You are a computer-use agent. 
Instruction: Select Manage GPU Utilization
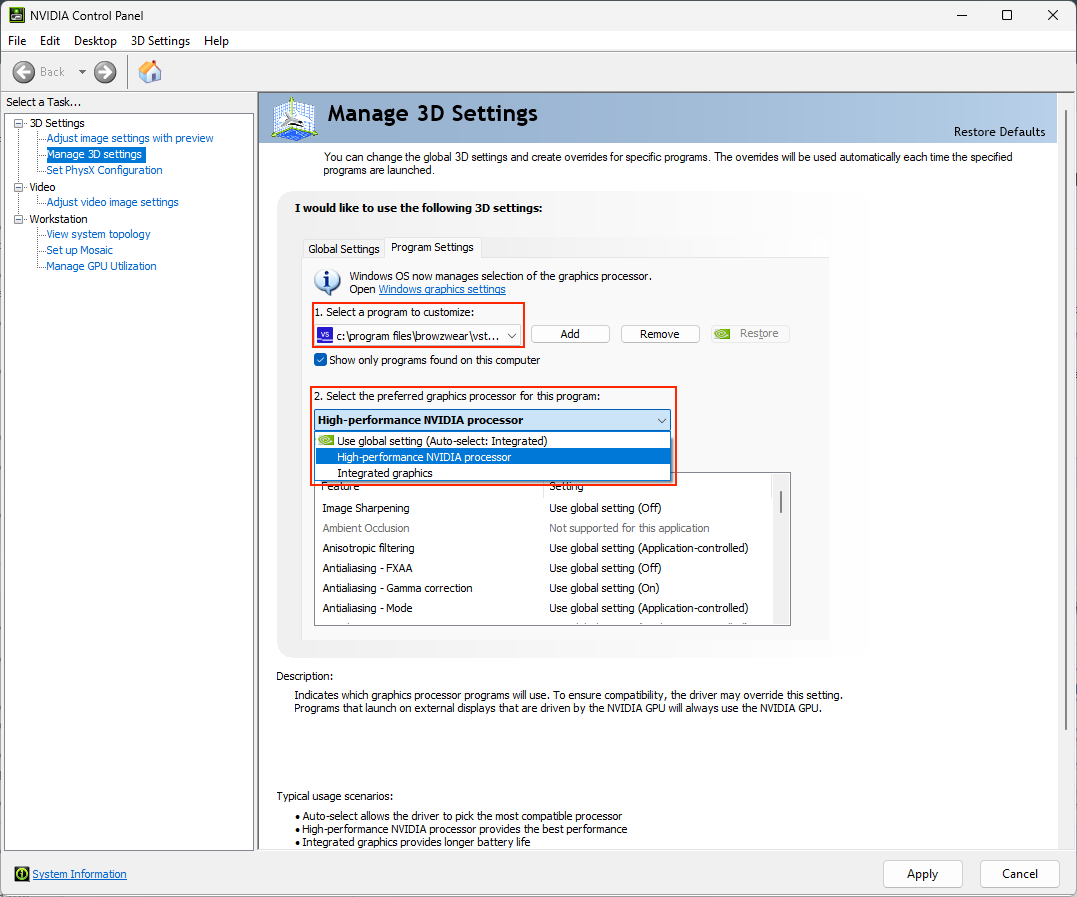pyautogui.click(x=101, y=266)
